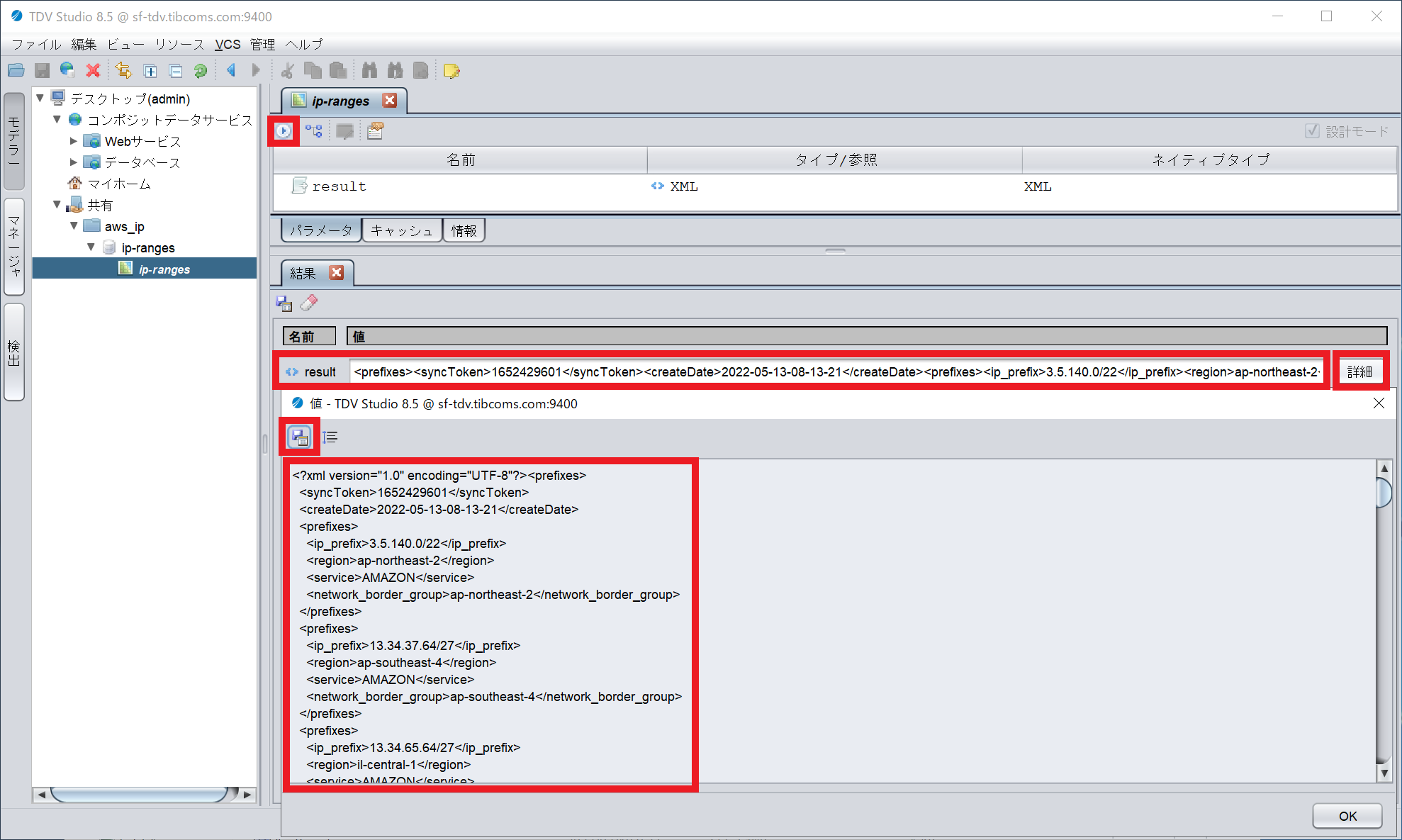
Task: Click the 名前 column header in parameter table
Action: click(x=461, y=160)
